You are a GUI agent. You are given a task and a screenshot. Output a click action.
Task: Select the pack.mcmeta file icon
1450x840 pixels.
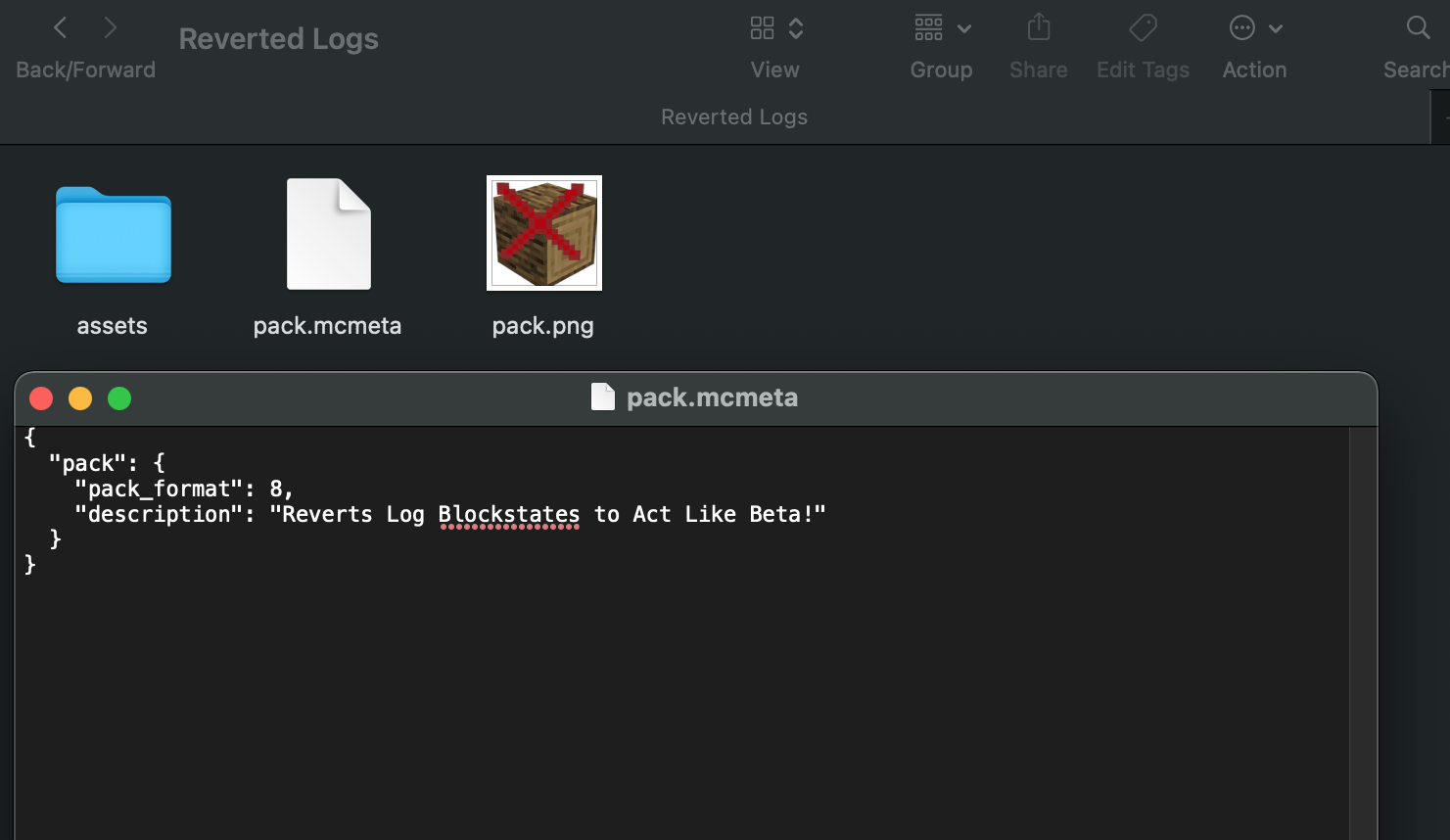point(328,234)
